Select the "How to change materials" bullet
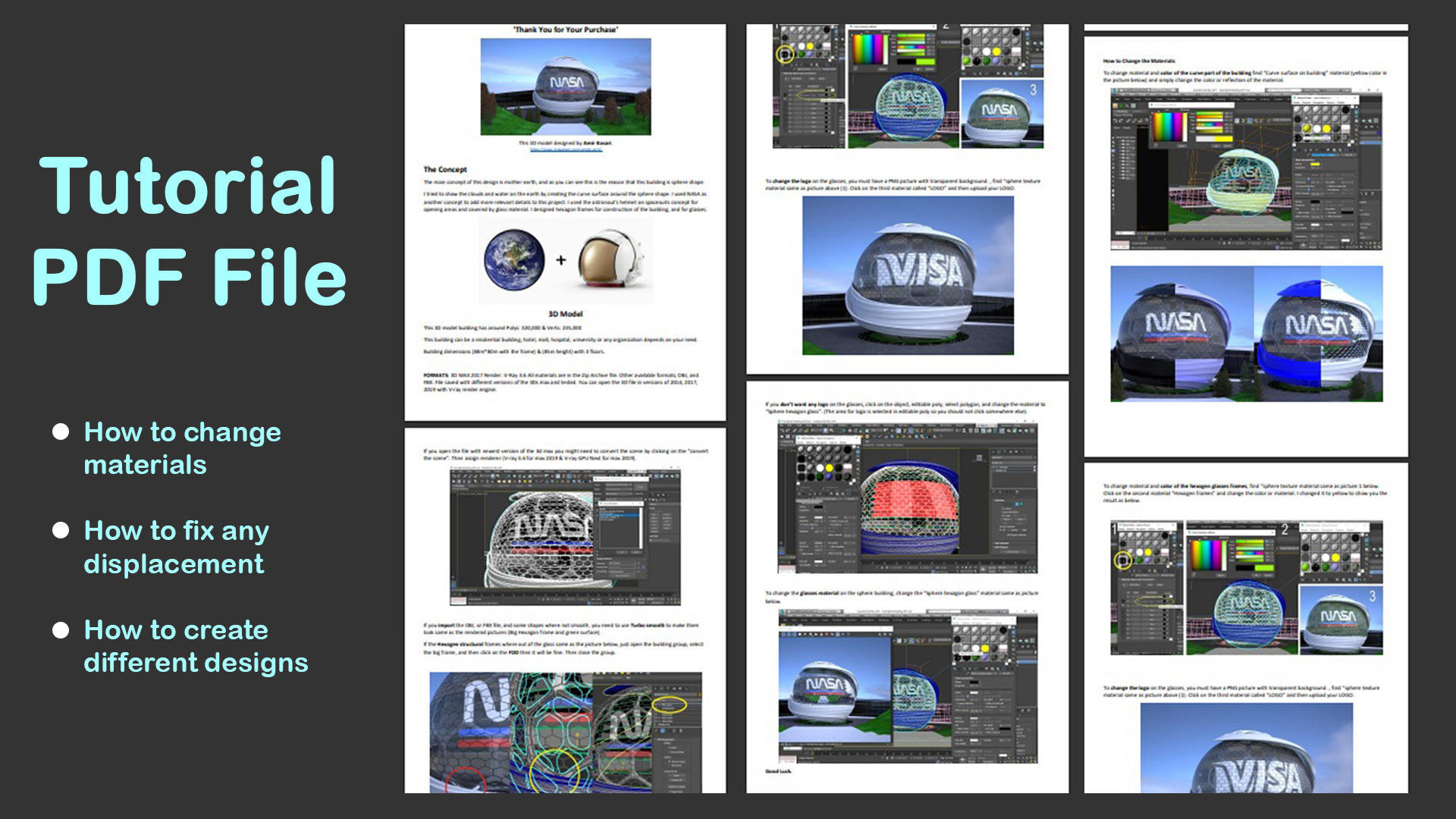The height and width of the screenshot is (819, 1456). click(182, 447)
